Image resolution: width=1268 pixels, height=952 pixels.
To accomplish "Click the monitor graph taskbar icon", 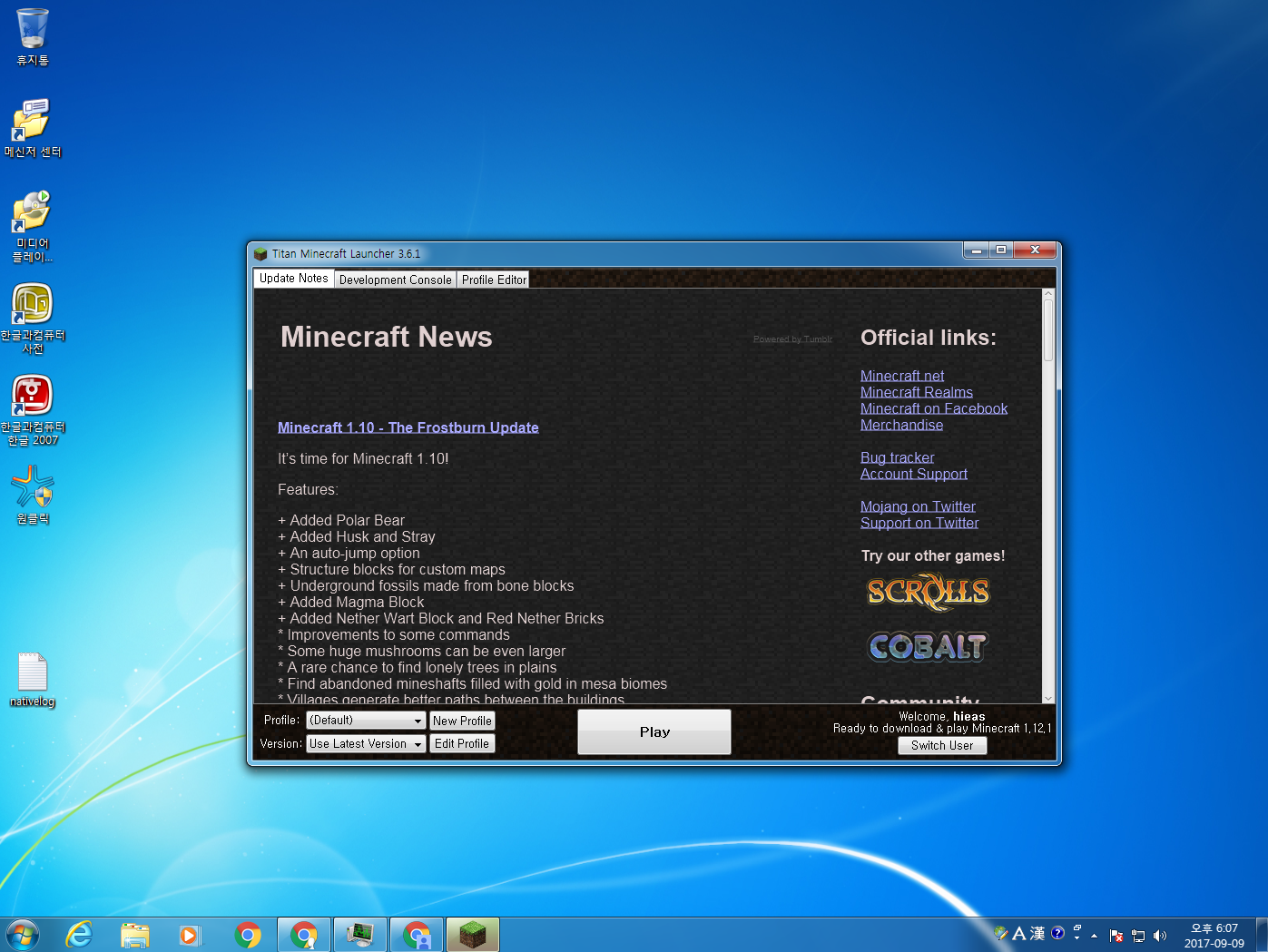I will pyautogui.click(x=360, y=935).
